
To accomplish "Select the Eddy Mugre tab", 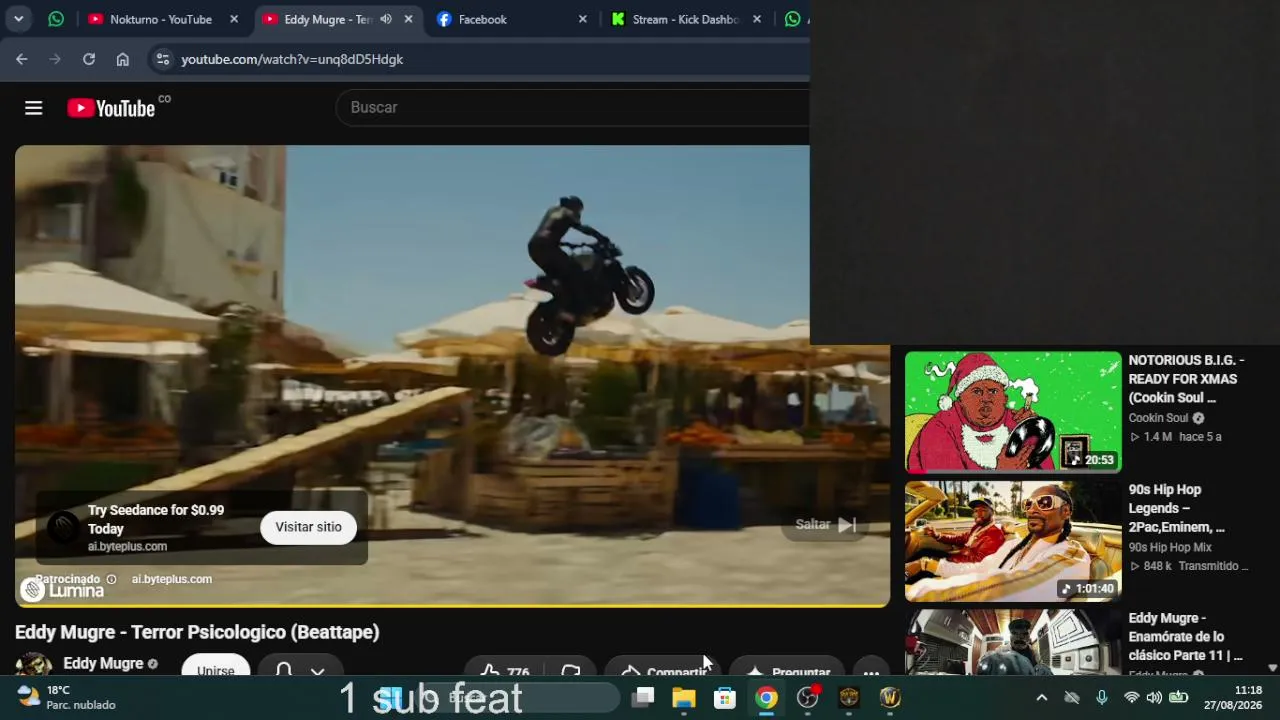I will tap(328, 19).
